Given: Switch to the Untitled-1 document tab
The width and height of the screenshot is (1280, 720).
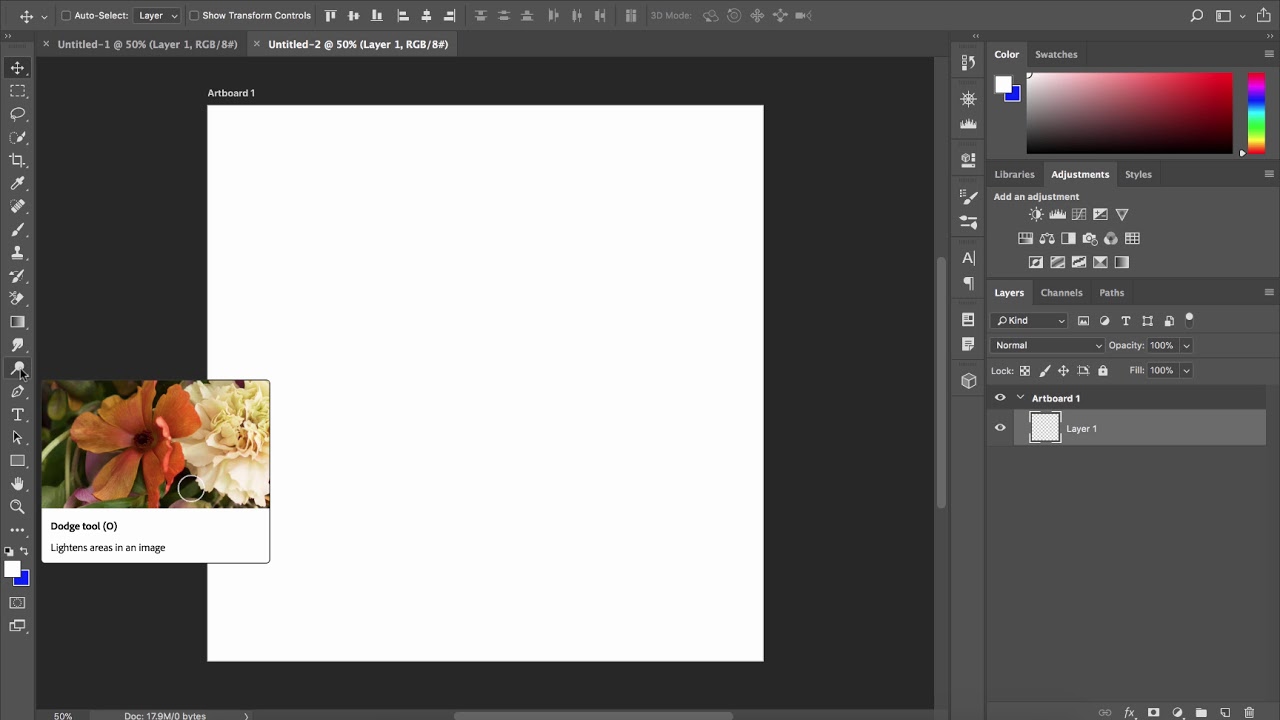Looking at the screenshot, I should 147,44.
